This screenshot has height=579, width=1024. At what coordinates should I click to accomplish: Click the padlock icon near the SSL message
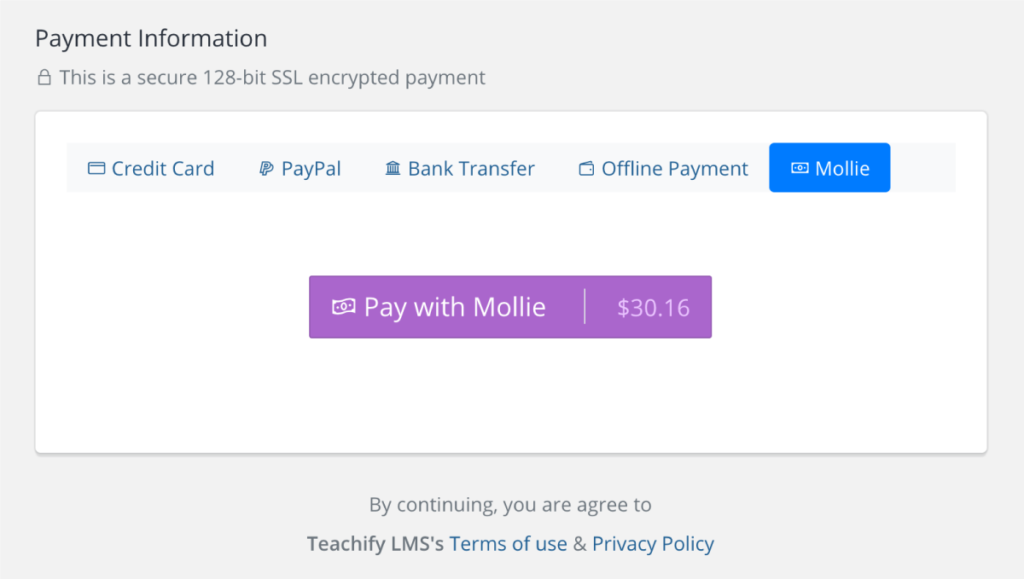coord(43,76)
